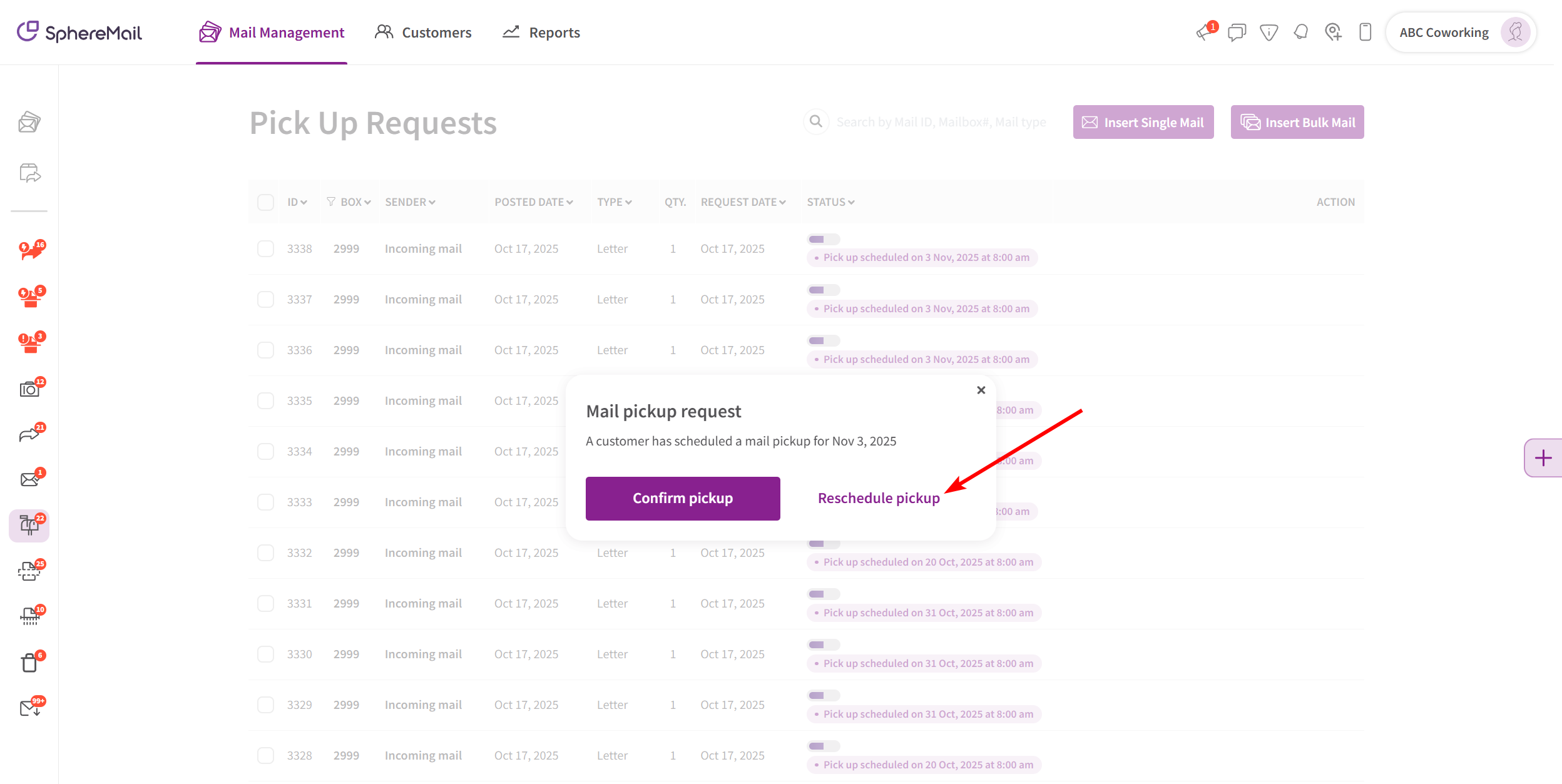Image resolution: width=1562 pixels, height=784 pixels.
Task: Close the Mail pickup request dialog
Action: point(981,390)
